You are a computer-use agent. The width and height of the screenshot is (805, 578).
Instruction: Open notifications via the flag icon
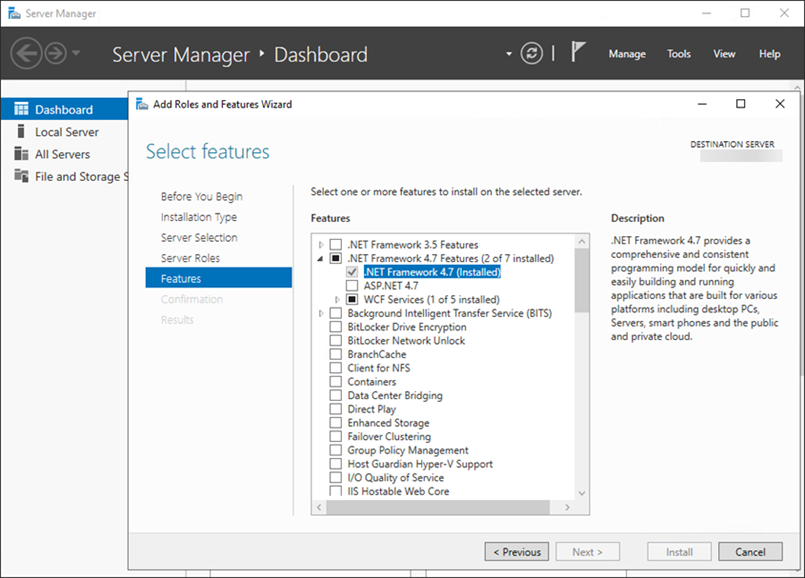point(578,51)
